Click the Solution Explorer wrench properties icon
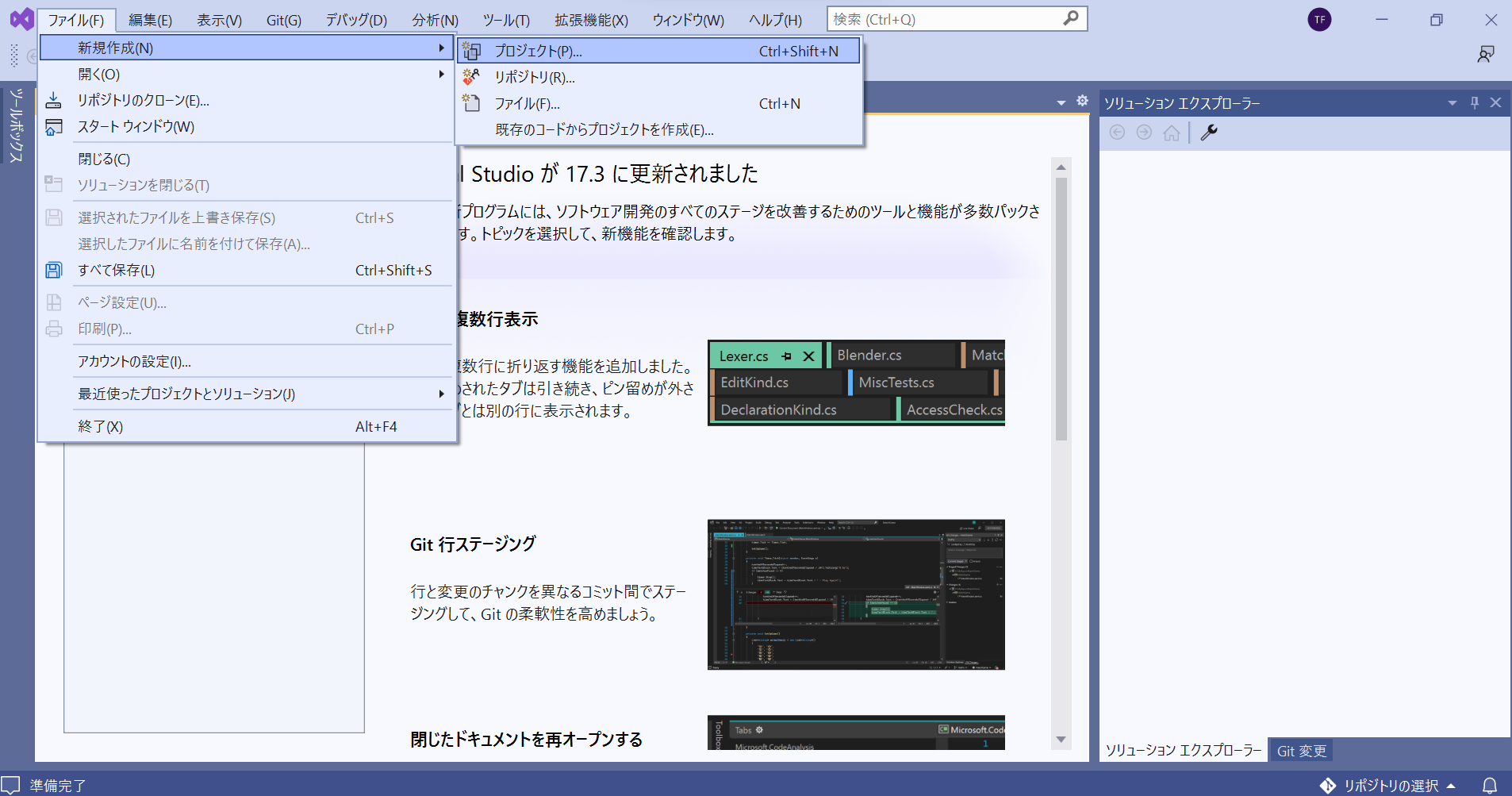 (x=1209, y=133)
